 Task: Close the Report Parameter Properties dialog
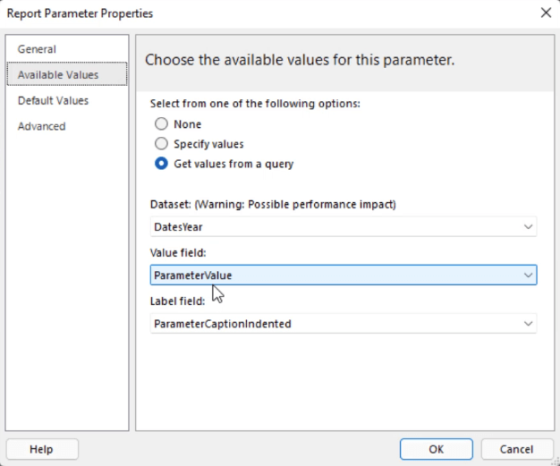click(x=546, y=13)
